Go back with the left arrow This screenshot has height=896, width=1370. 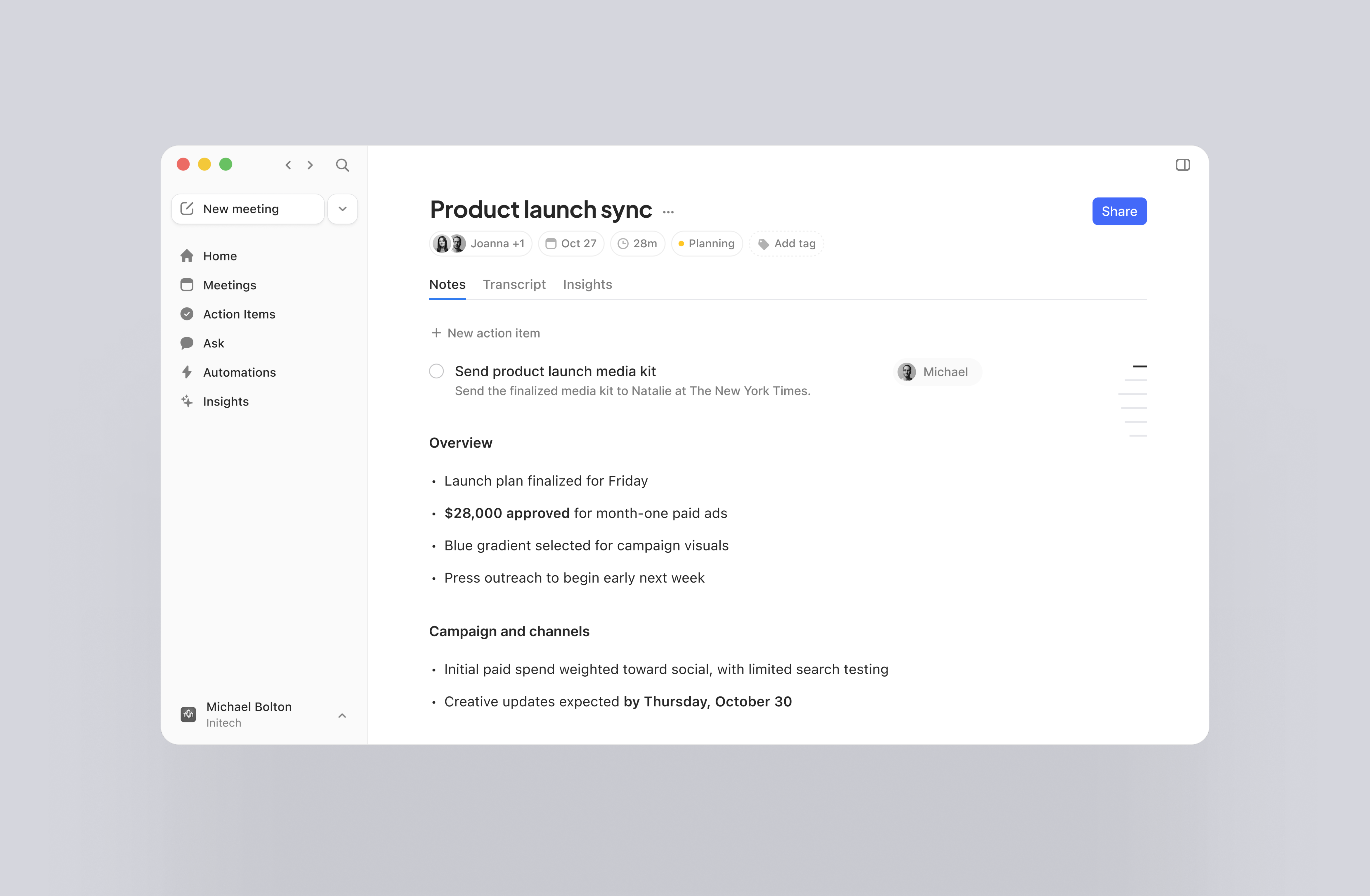(x=288, y=165)
